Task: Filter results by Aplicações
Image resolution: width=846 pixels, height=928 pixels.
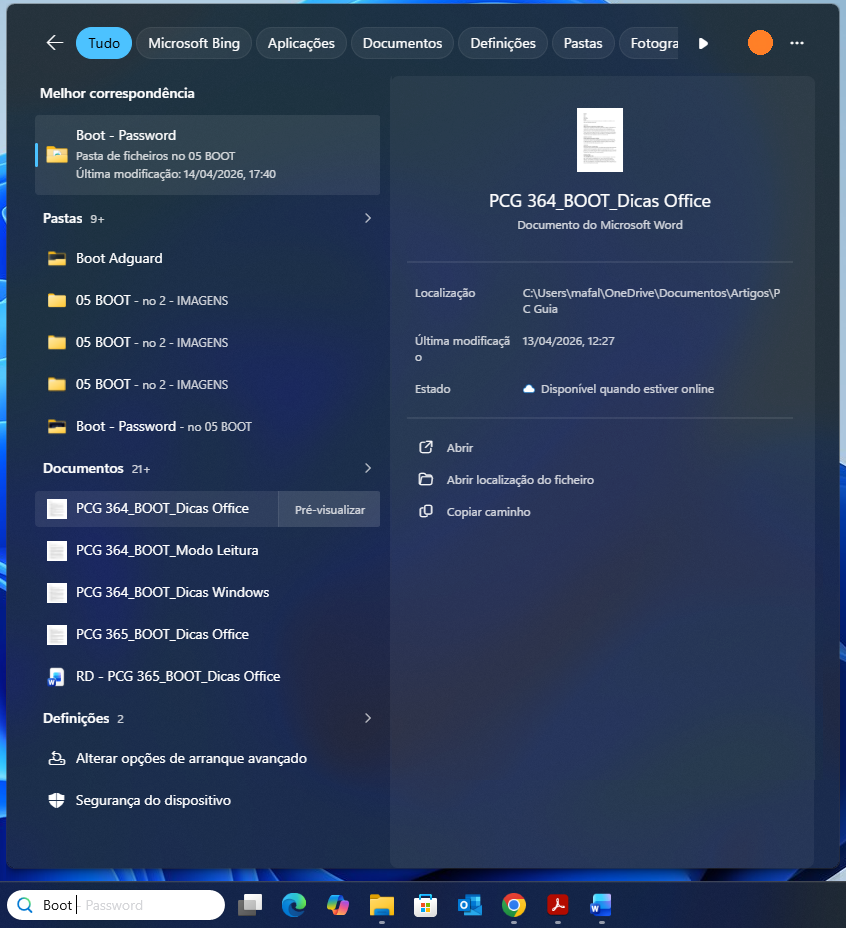Action: [301, 43]
